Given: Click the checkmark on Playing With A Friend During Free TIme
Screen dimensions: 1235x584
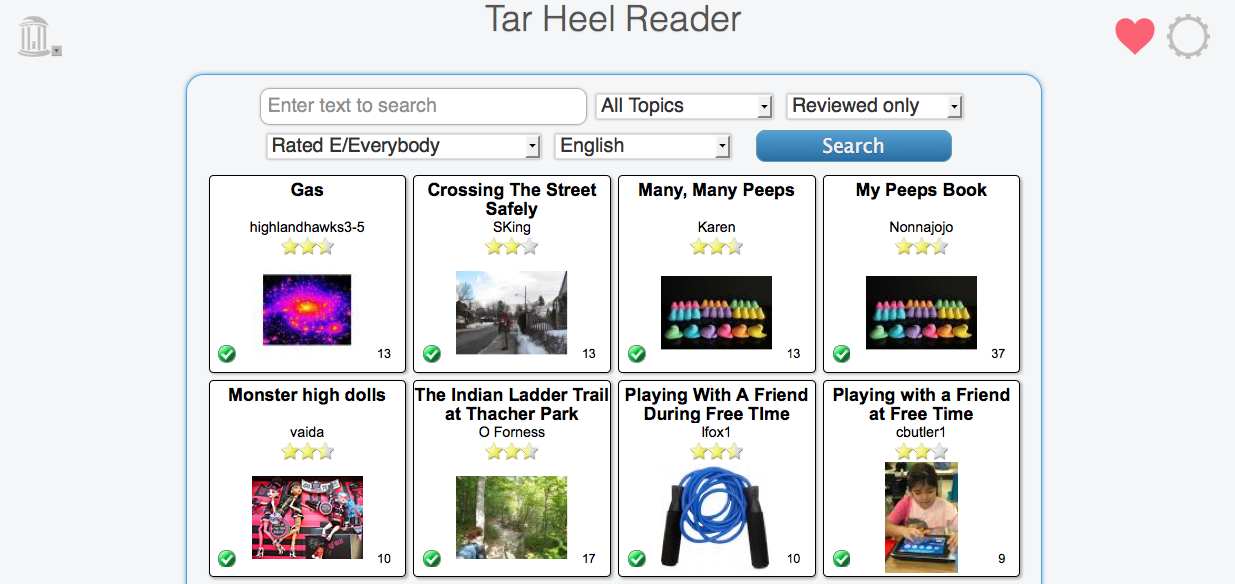Looking at the screenshot, I should pyautogui.click(x=637, y=559).
